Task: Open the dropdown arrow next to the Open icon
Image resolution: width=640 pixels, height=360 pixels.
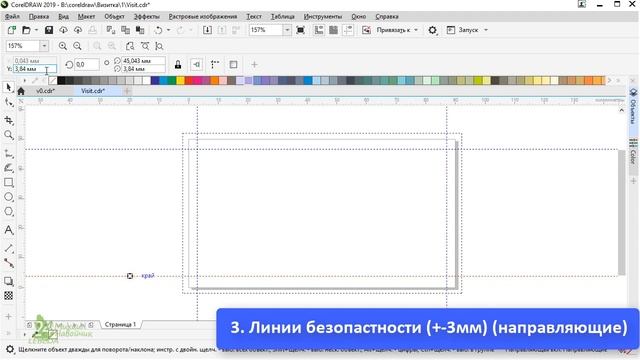Action: 36,30
